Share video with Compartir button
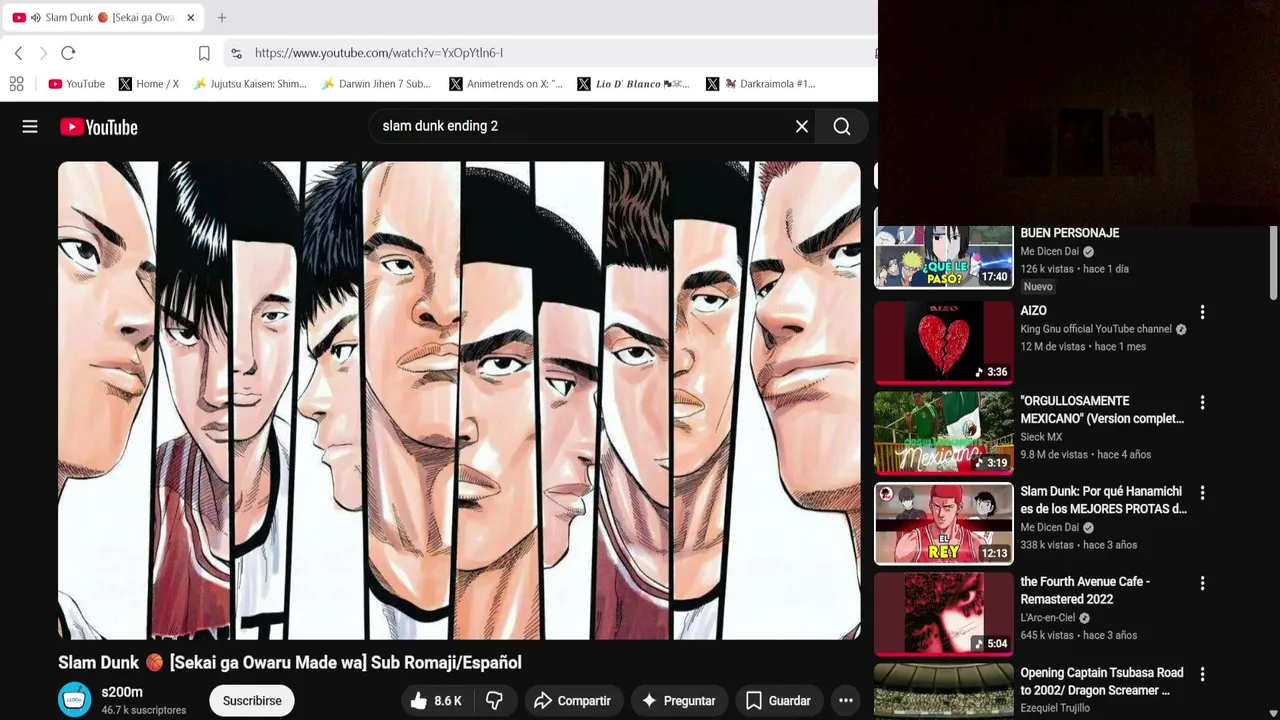 (572, 701)
